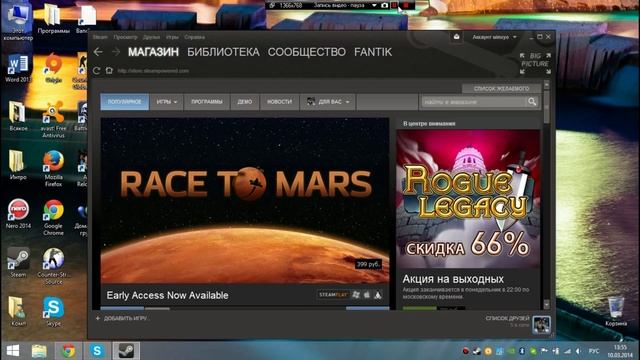The image size is (640, 360).
Task: Open Steam inbox envelope icon
Action: pos(456,37)
